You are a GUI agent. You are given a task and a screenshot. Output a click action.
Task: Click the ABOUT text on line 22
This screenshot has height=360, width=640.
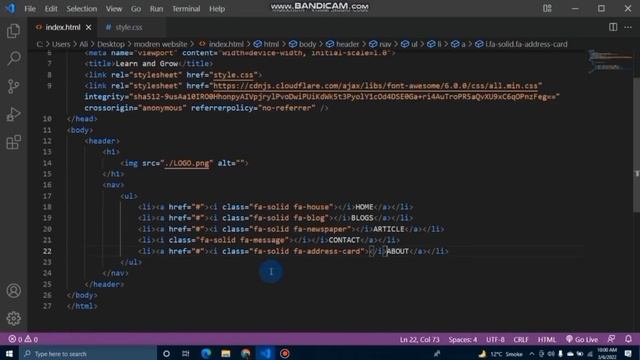tap(398, 251)
